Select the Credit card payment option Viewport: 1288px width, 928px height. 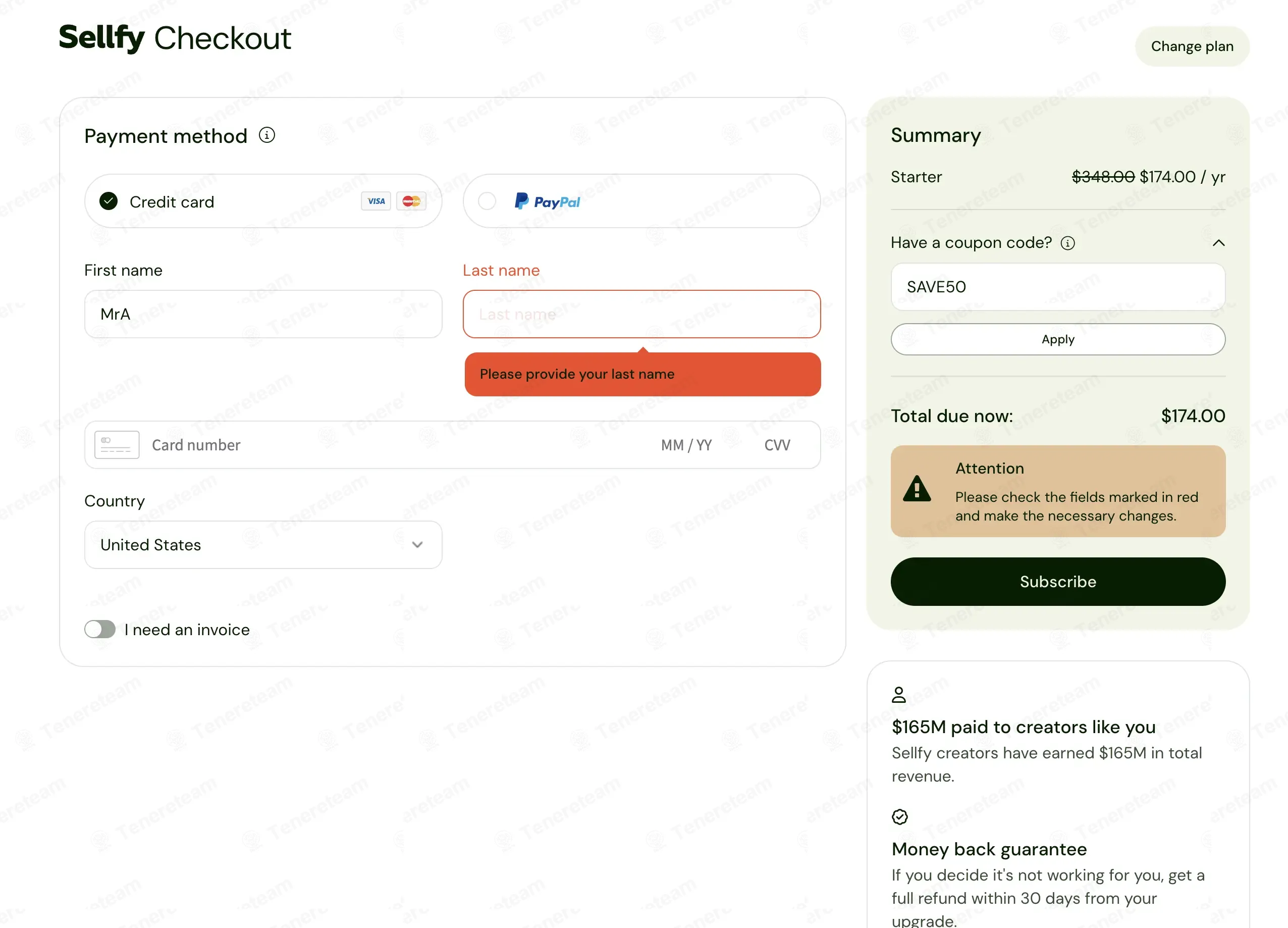263,201
